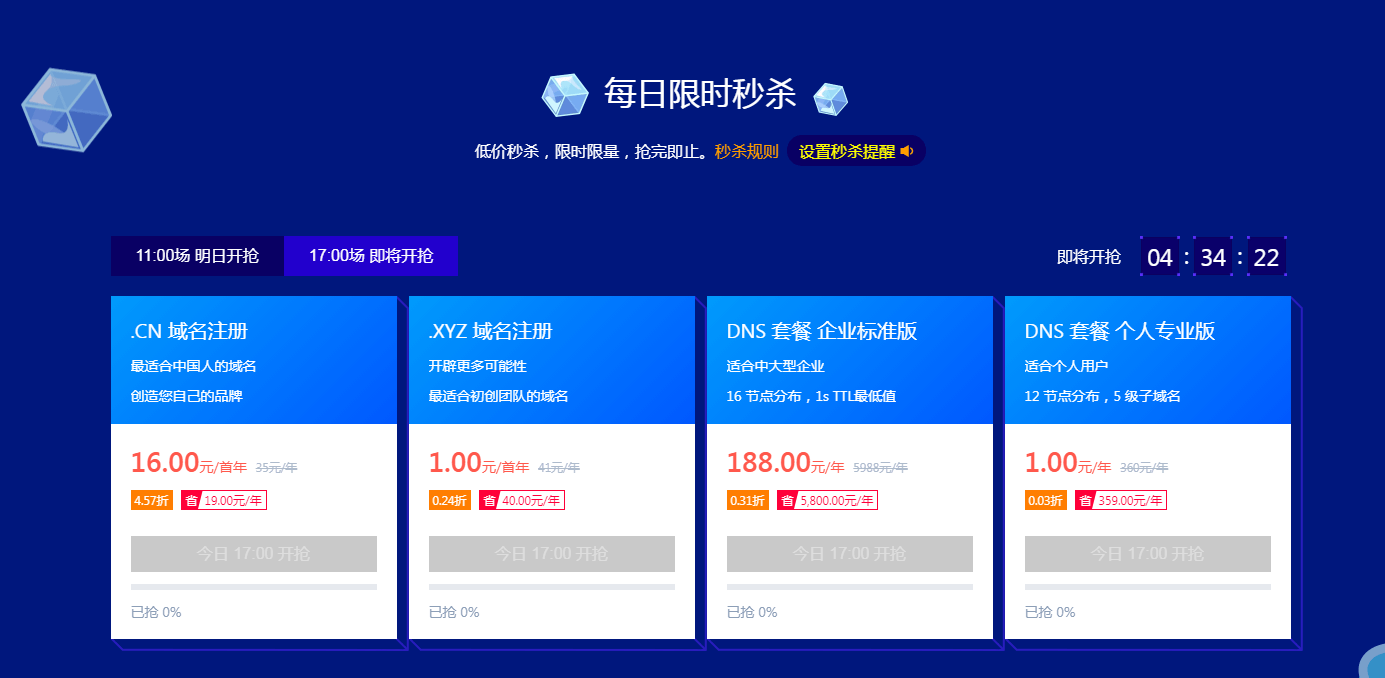The image size is (1385, 678).
Task: Click the ice cube icon left of 每日限时秒杀
Action: (565, 96)
